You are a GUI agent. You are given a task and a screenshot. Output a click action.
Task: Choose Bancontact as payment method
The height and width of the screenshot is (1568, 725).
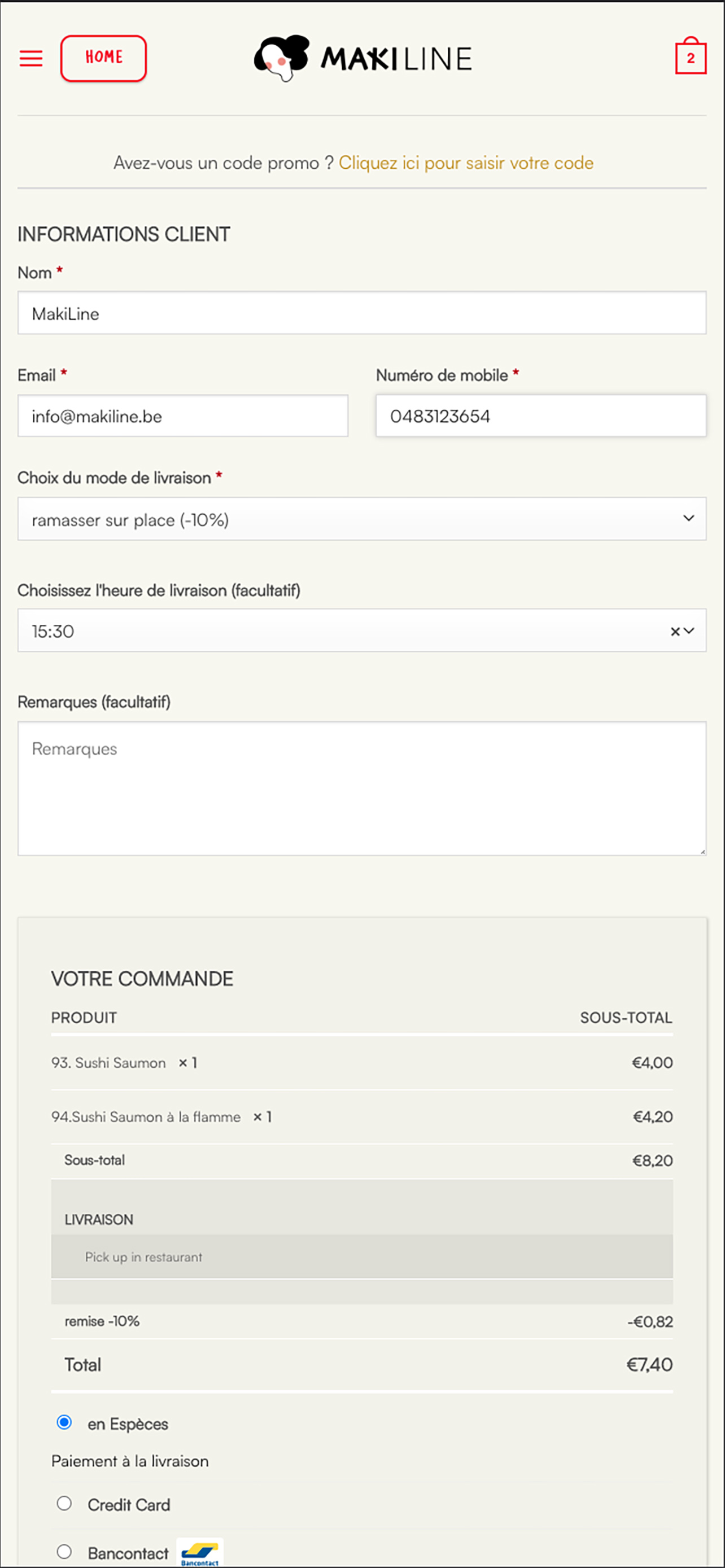click(x=64, y=1552)
